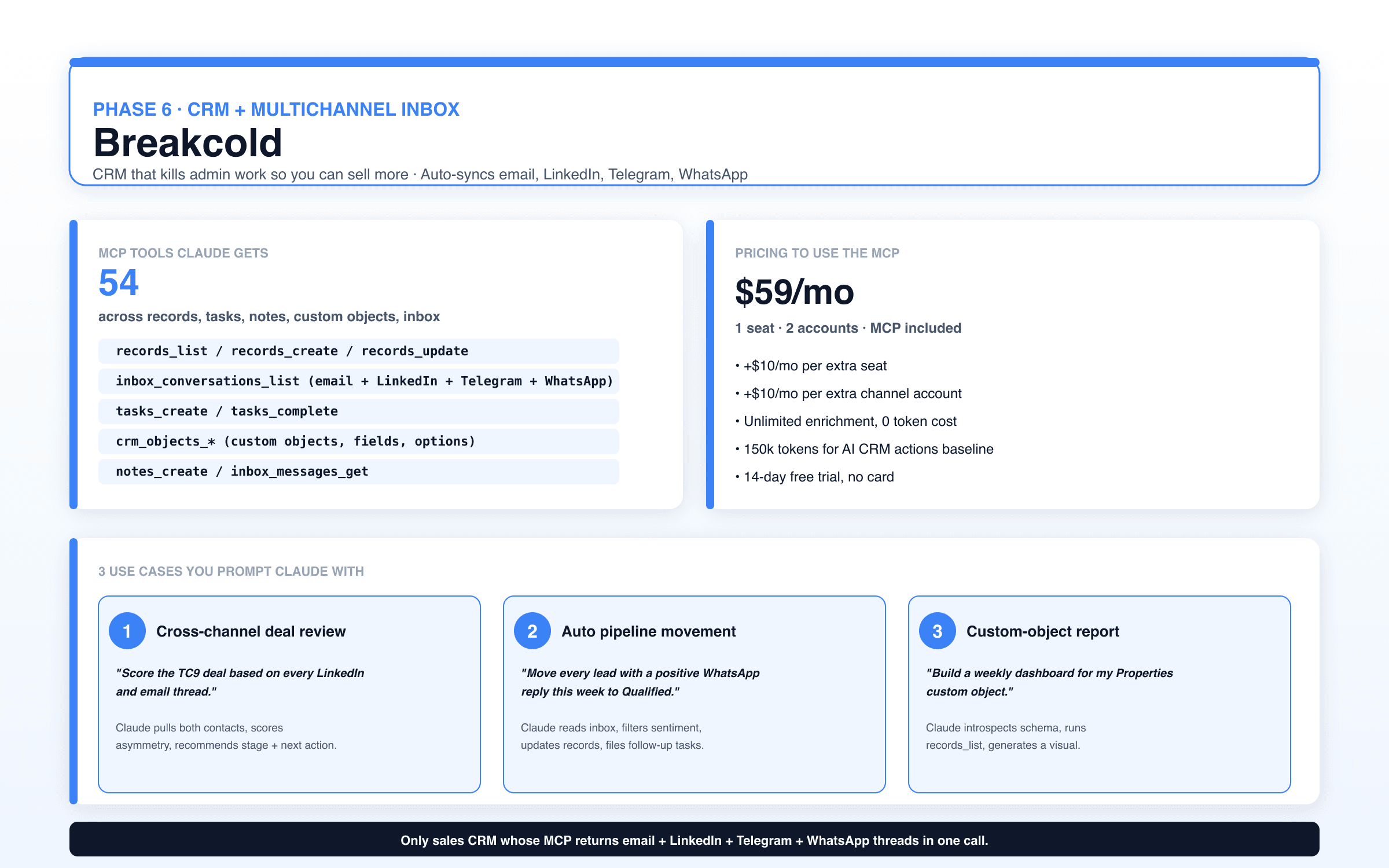Screen dimensions: 1389x868
Task: Click the crm_objects_* code row
Action: coord(359,442)
